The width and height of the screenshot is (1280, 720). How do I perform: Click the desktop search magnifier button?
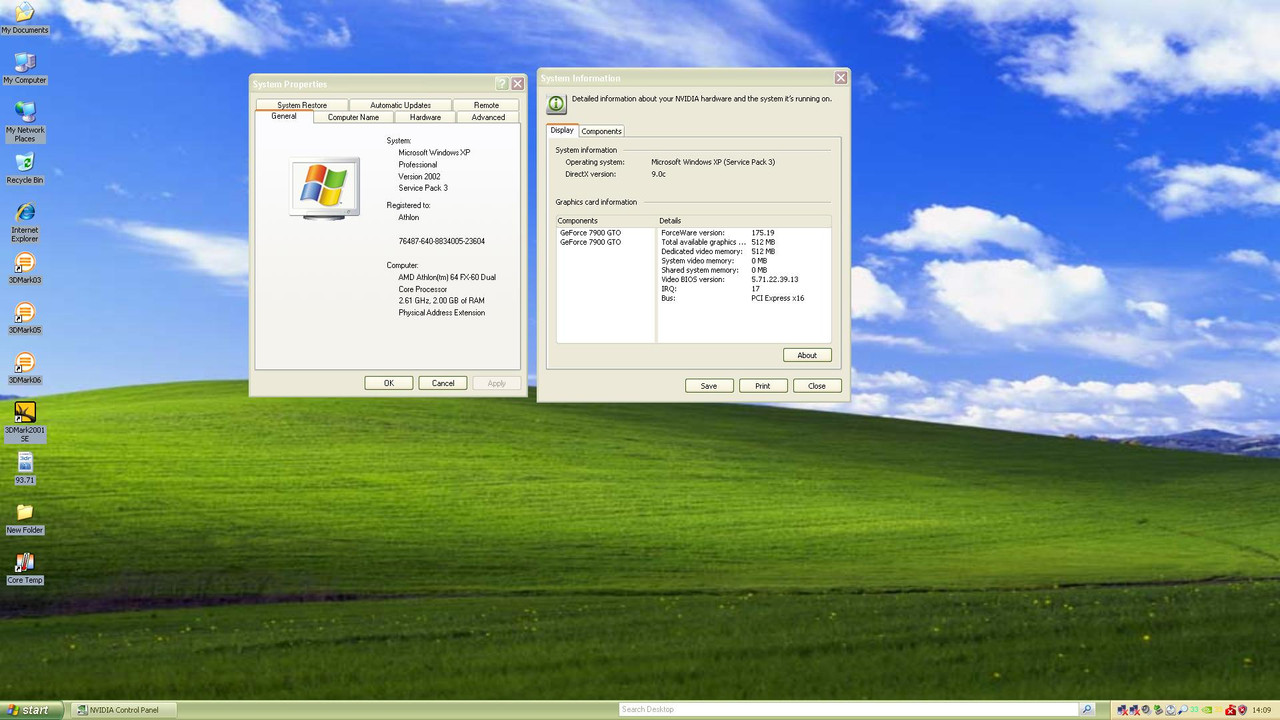(x=1087, y=709)
